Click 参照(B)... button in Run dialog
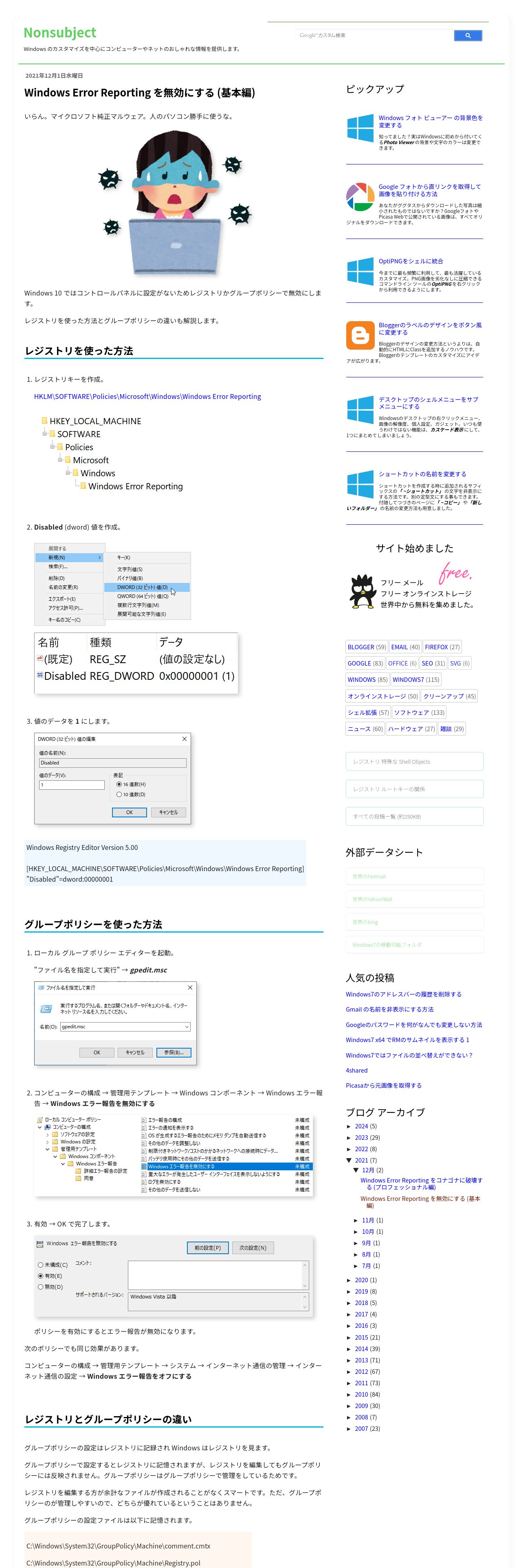 (174, 1052)
